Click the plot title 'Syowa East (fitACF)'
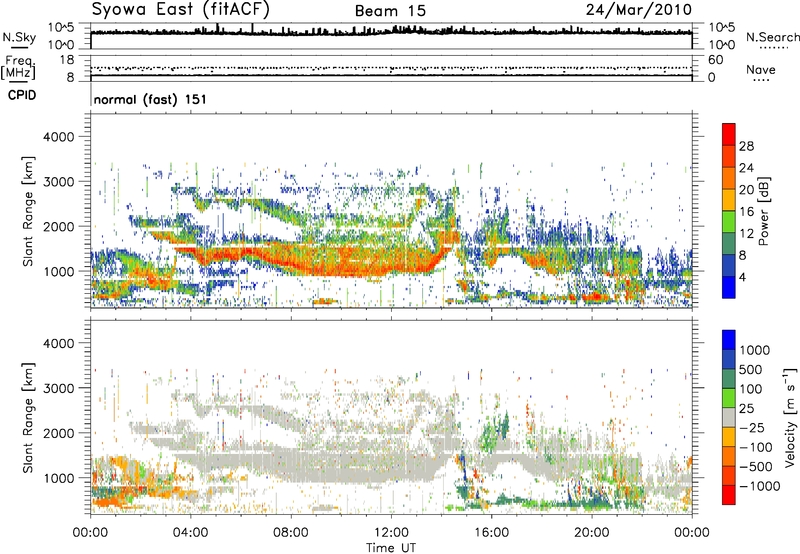This screenshot has height=554, width=800. 180,10
